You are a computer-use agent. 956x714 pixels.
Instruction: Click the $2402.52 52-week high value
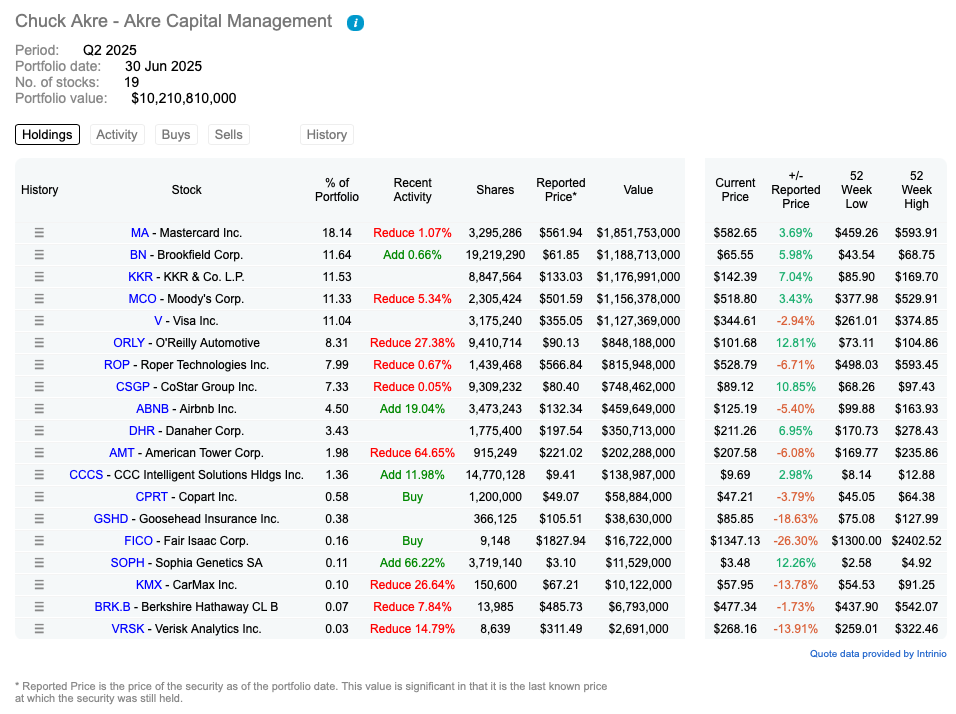916,541
